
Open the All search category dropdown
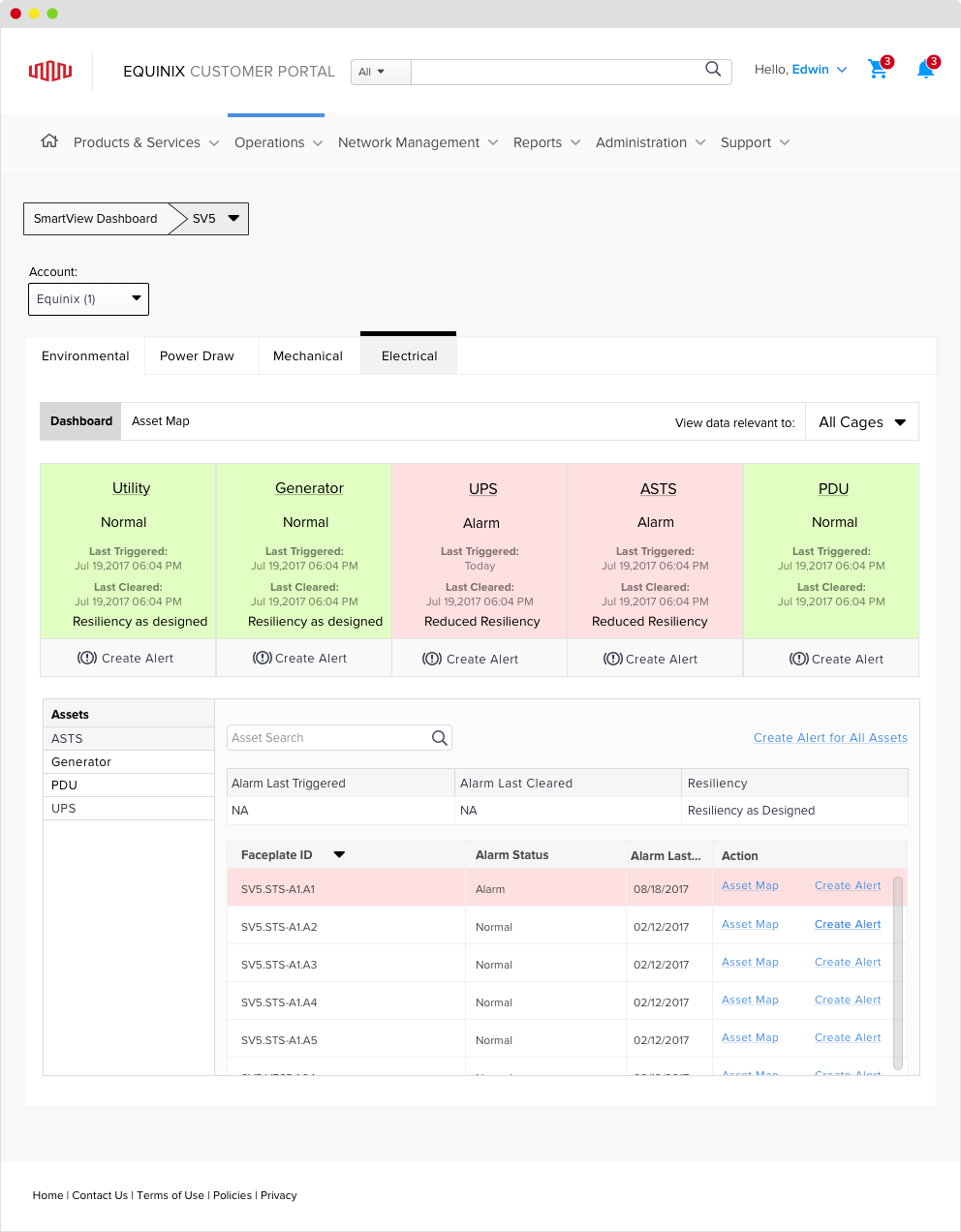(381, 72)
